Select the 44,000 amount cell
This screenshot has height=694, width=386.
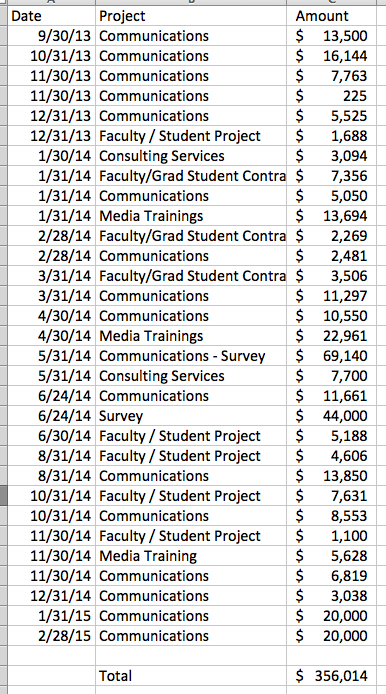pos(331,416)
